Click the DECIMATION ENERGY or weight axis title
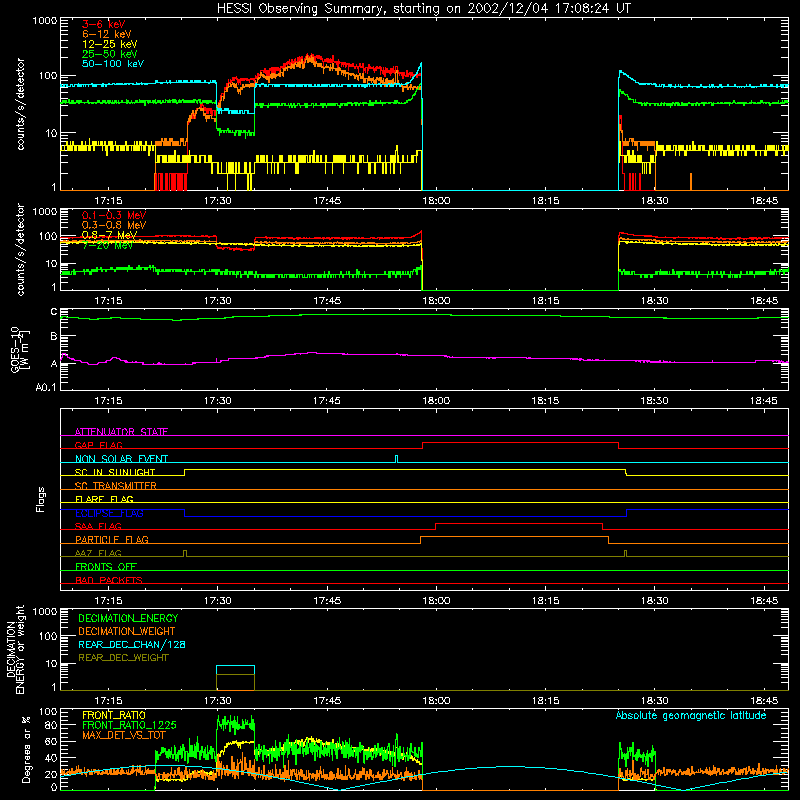This screenshot has width=800, height=800. [15, 649]
